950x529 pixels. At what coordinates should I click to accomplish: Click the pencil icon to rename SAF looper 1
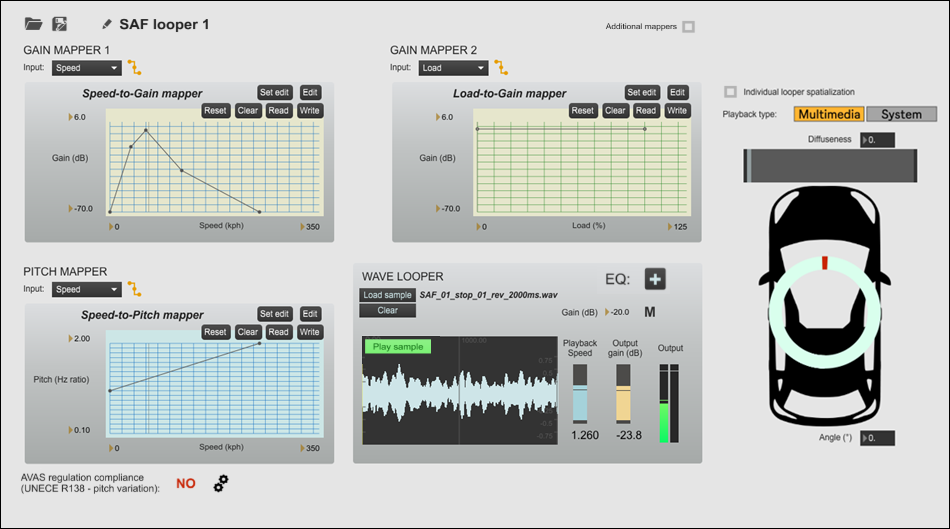[107, 24]
